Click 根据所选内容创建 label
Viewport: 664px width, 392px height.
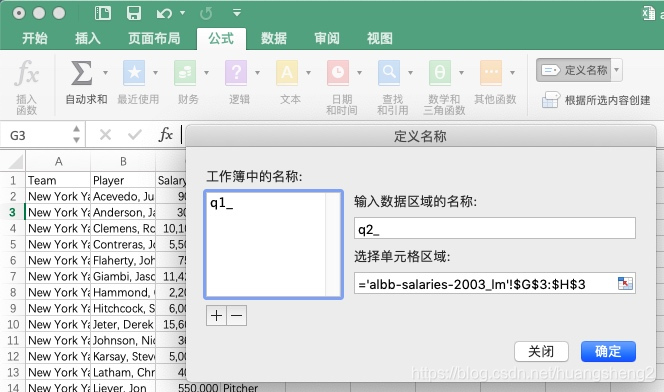[x=607, y=100]
